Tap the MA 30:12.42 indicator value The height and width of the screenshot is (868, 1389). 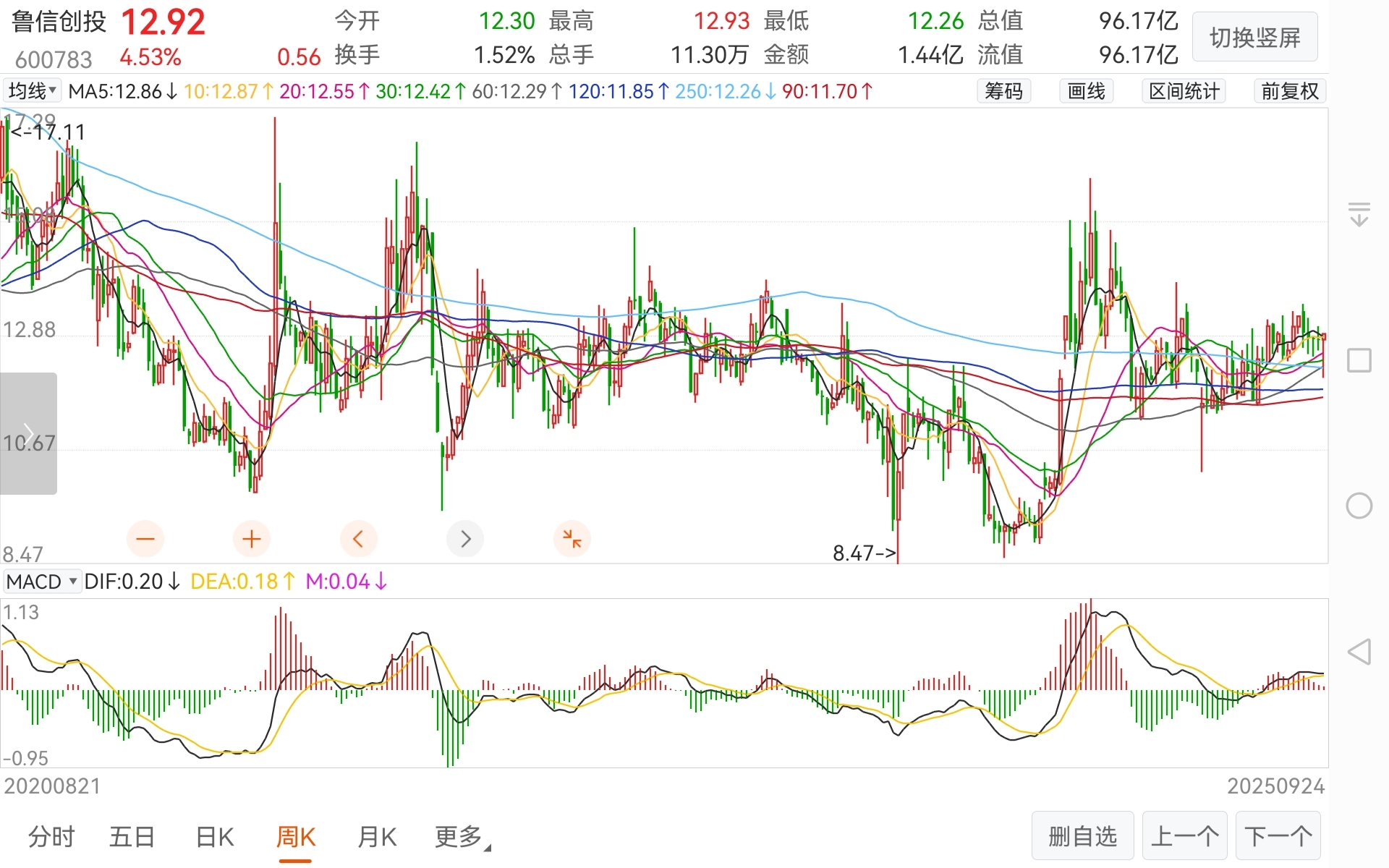tap(421, 91)
